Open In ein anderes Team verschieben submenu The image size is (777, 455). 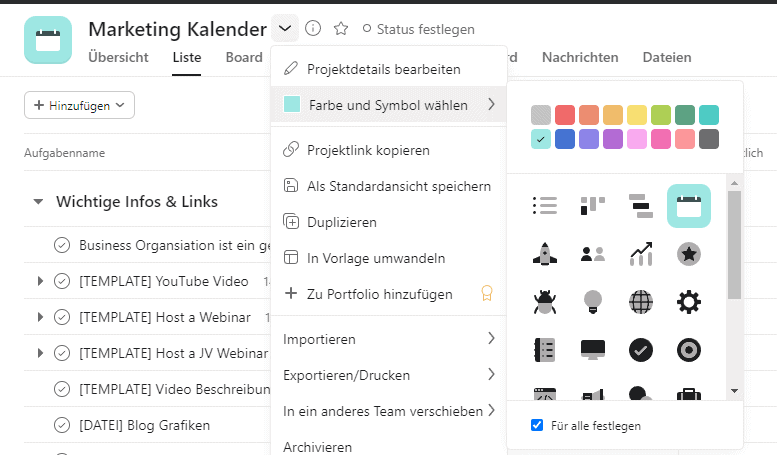pos(388,411)
